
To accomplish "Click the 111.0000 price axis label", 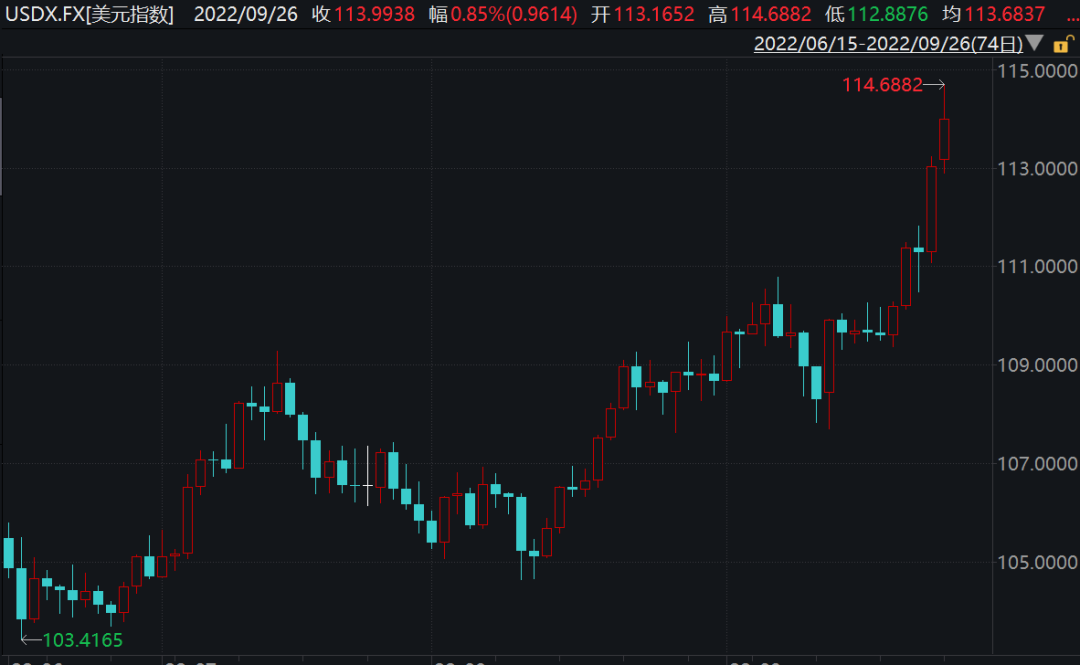I will (x=1037, y=267).
